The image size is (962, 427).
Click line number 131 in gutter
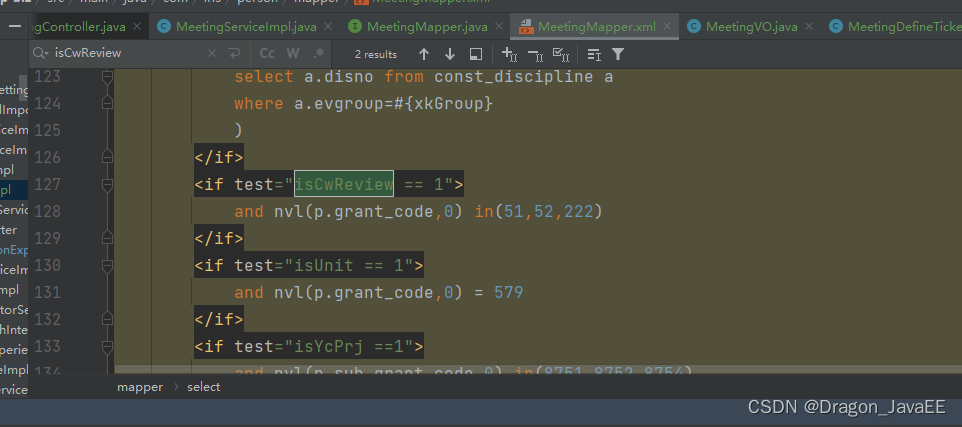[47, 292]
